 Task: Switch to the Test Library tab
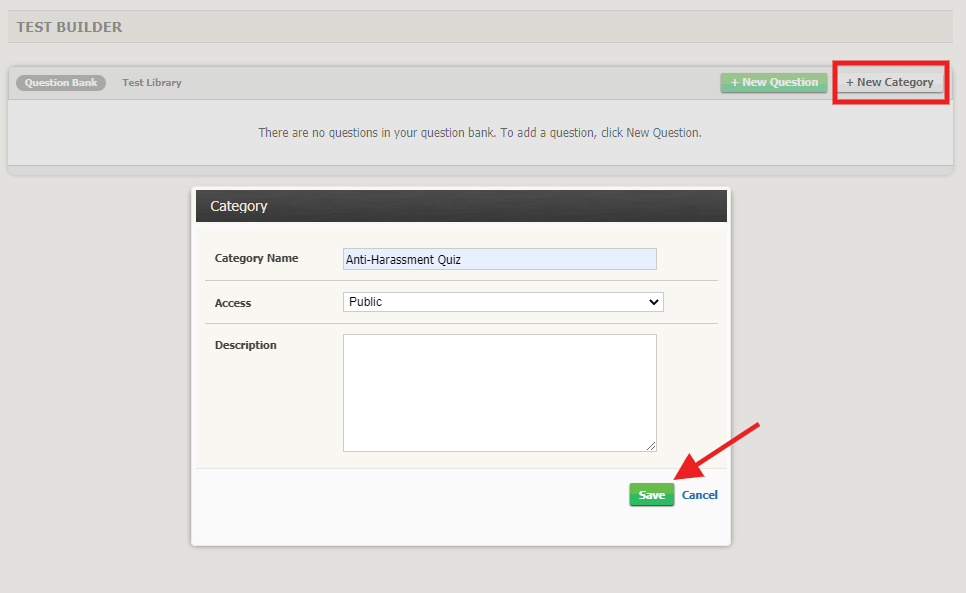click(151, 82)
